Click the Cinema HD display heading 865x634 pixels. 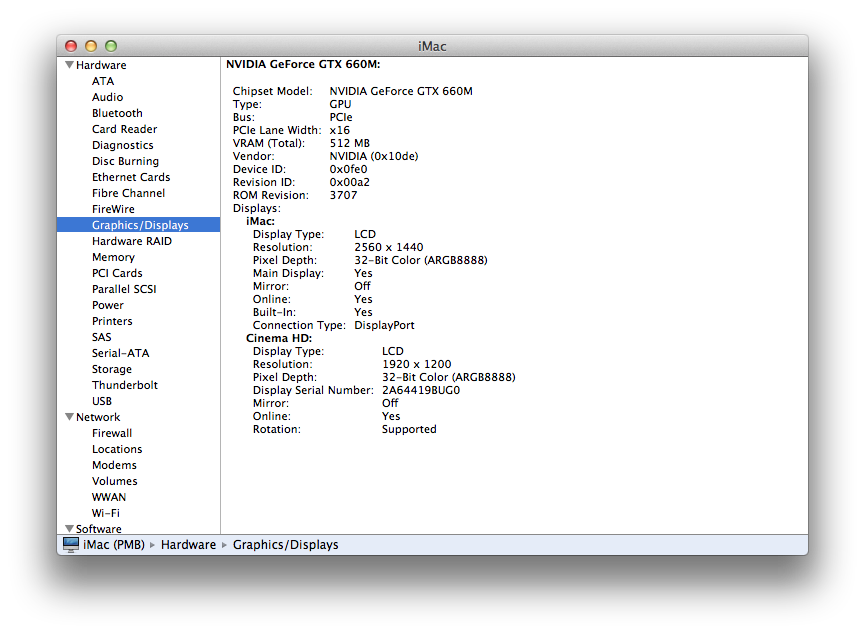279,338
